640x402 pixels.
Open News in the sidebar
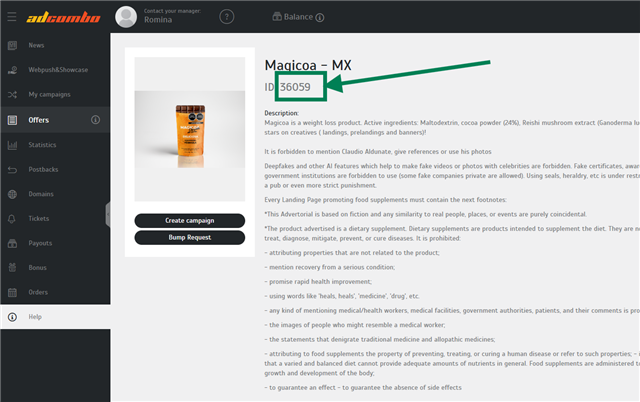pyautogui.click(x=55, y=45)
